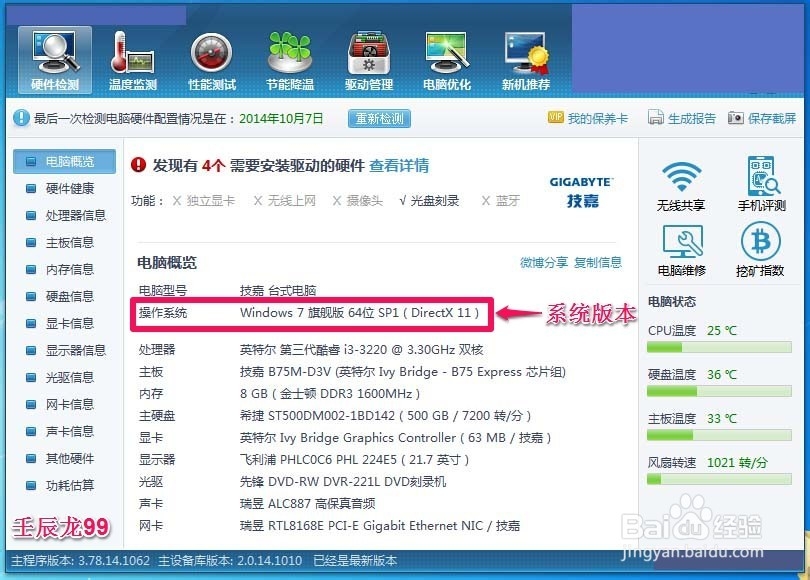Click 保存截屏 to save a screenshot
This screenshot has width=810, height=580.
762,118
